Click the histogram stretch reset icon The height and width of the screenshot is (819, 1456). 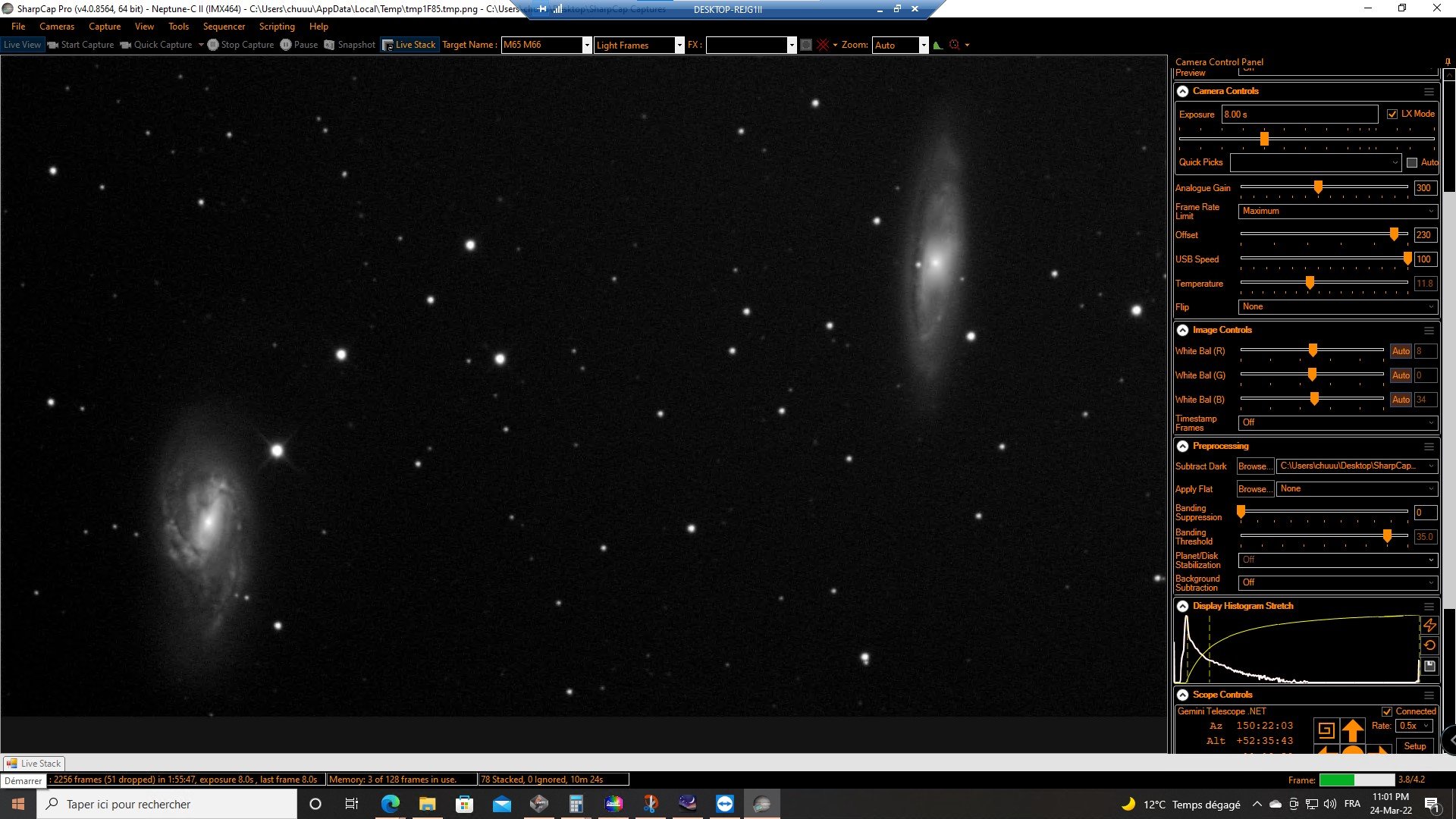pyautogui.click(x=1429, y=645)
